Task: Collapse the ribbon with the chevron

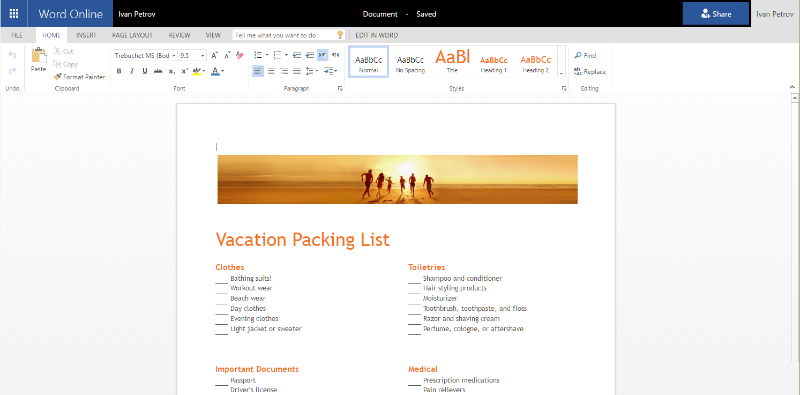Action: [793, 87]
